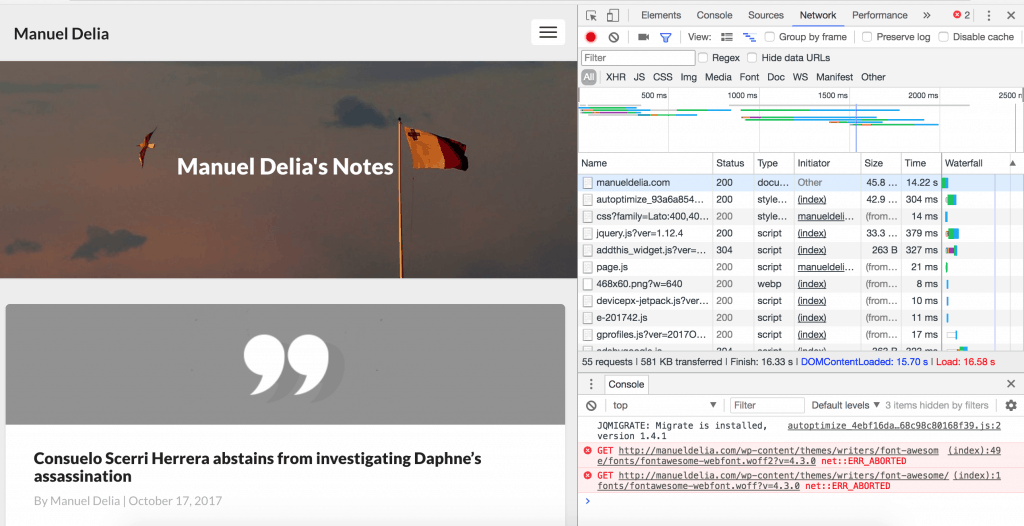Click the inspect element picker icon
Screen dimensions: 1024x526
tap(592, 15)
